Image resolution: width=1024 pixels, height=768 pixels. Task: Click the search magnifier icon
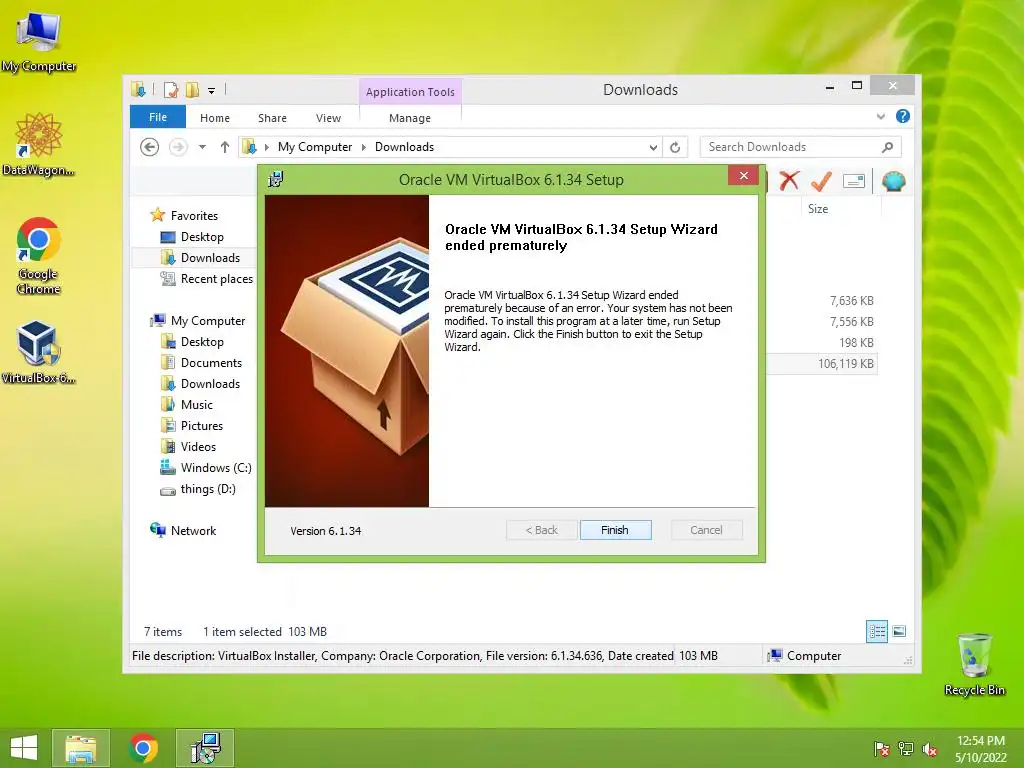point(887,147)
